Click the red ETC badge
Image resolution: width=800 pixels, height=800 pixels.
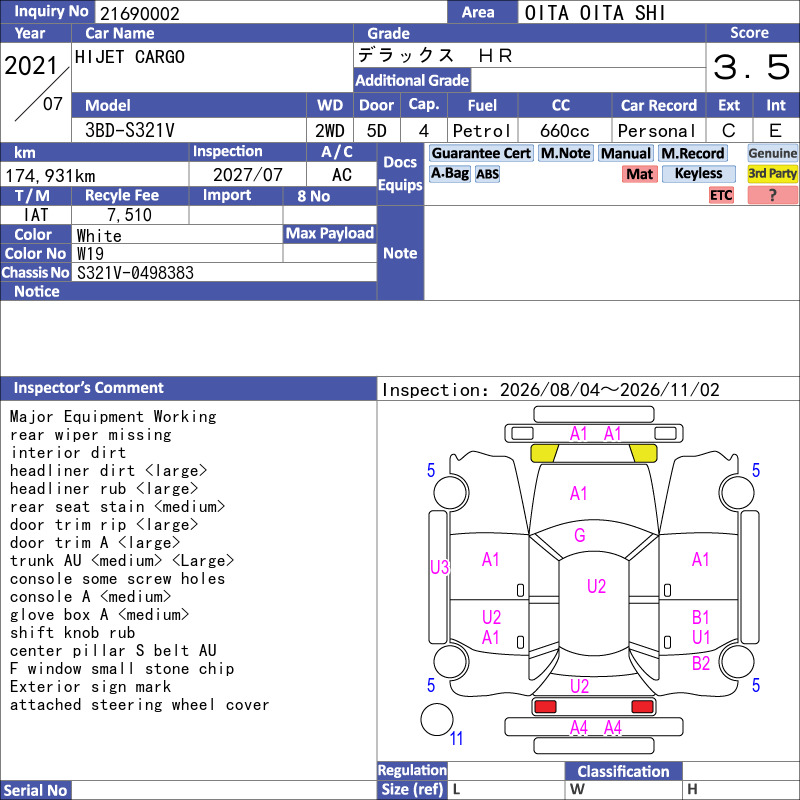721,195
